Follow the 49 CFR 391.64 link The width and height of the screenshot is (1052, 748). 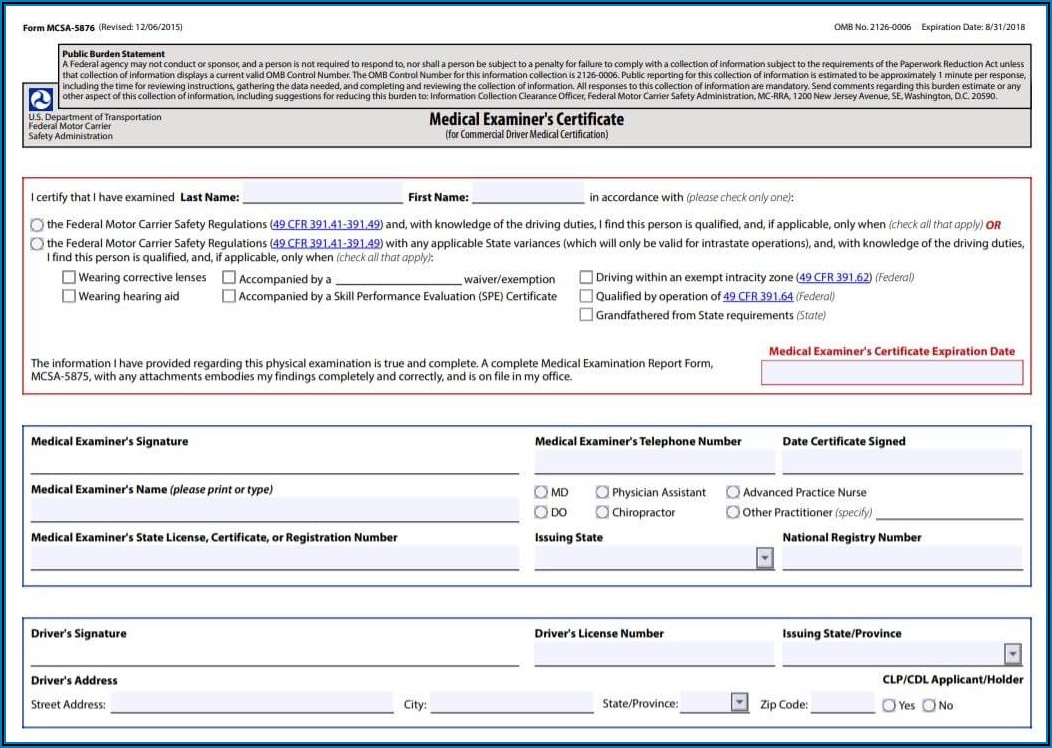click(x=758, y=296)
